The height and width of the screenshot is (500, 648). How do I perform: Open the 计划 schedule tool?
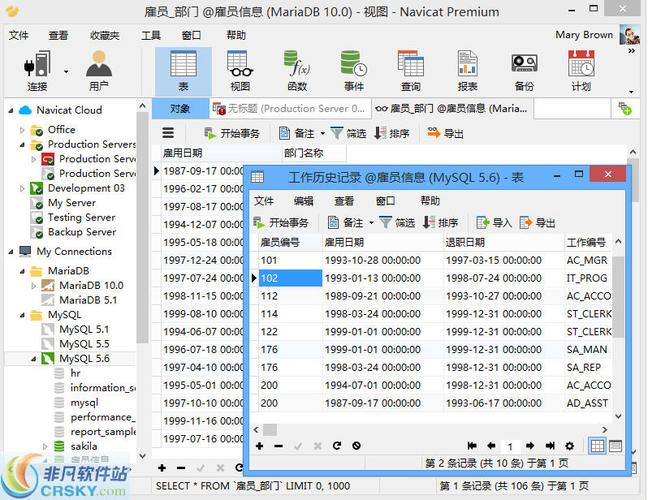[x=581, y=71]
